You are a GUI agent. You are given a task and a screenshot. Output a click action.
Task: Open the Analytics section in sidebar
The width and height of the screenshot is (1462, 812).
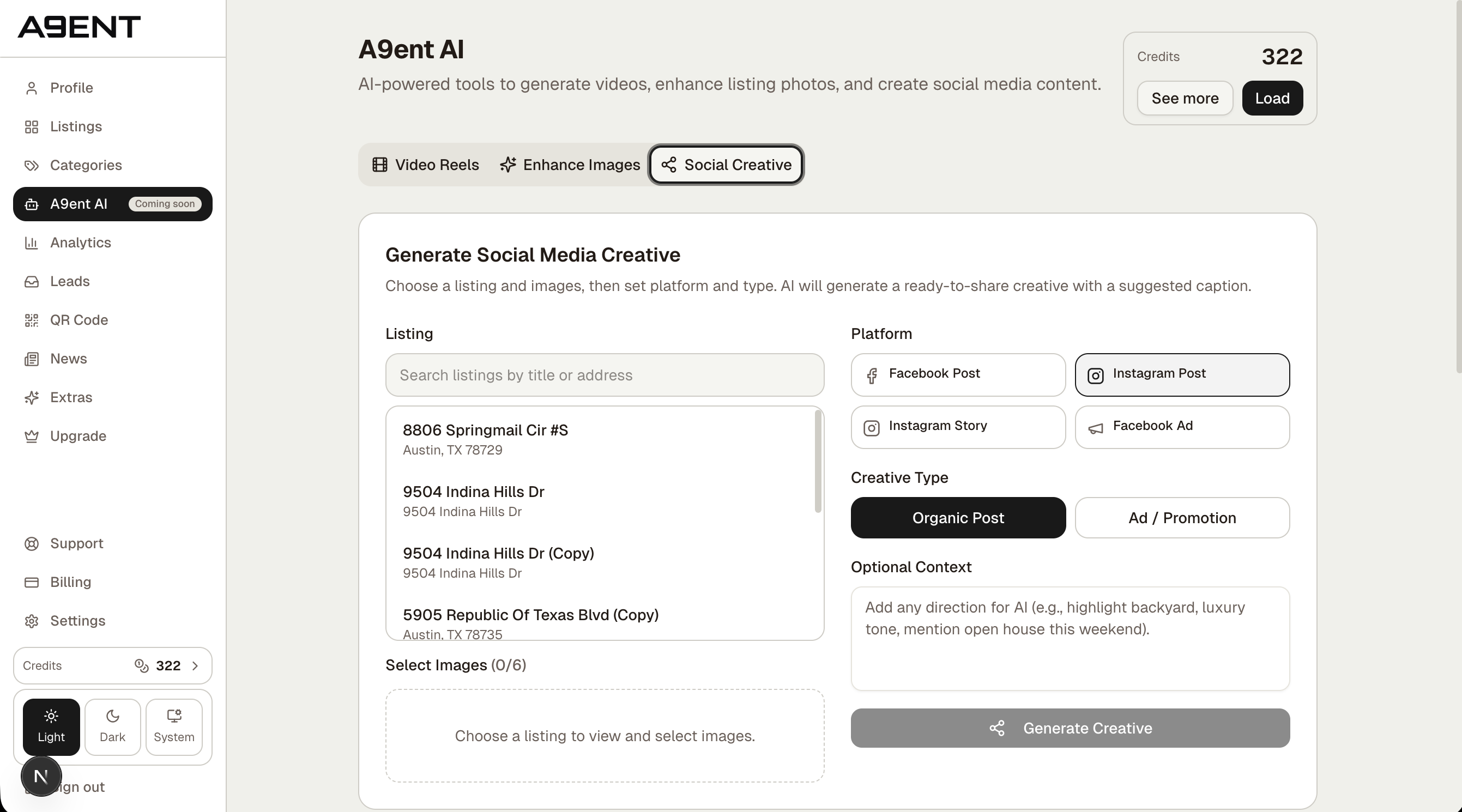point(81,243)
